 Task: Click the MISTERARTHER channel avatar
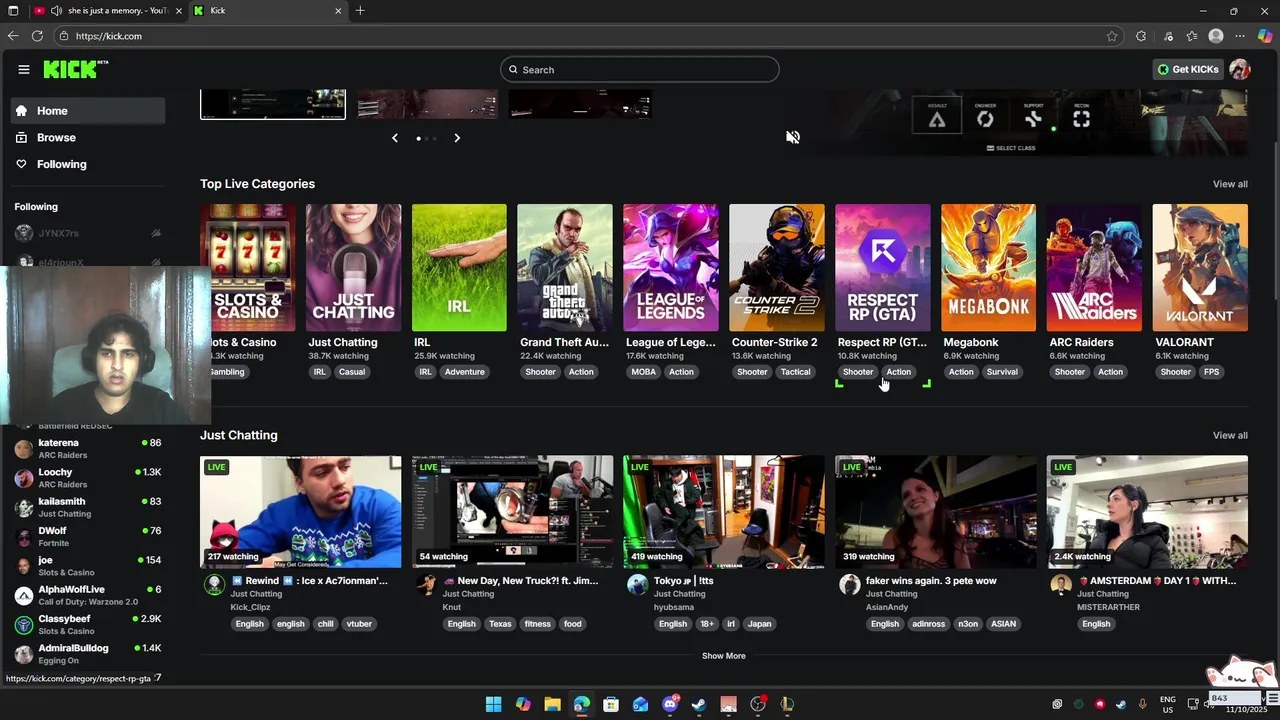click(x=1061, y=585)
